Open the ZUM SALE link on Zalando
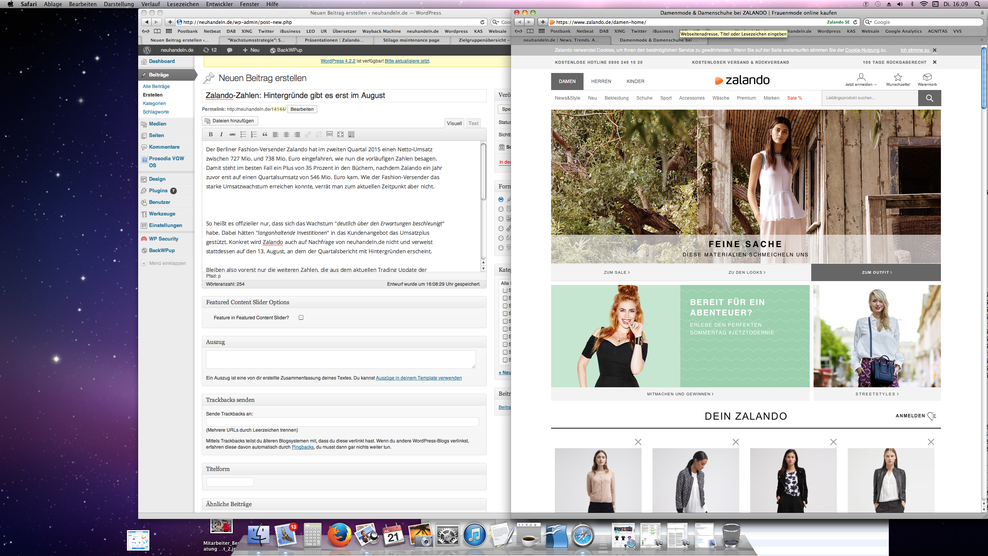 pyautogui.click(x=616, y=272)
